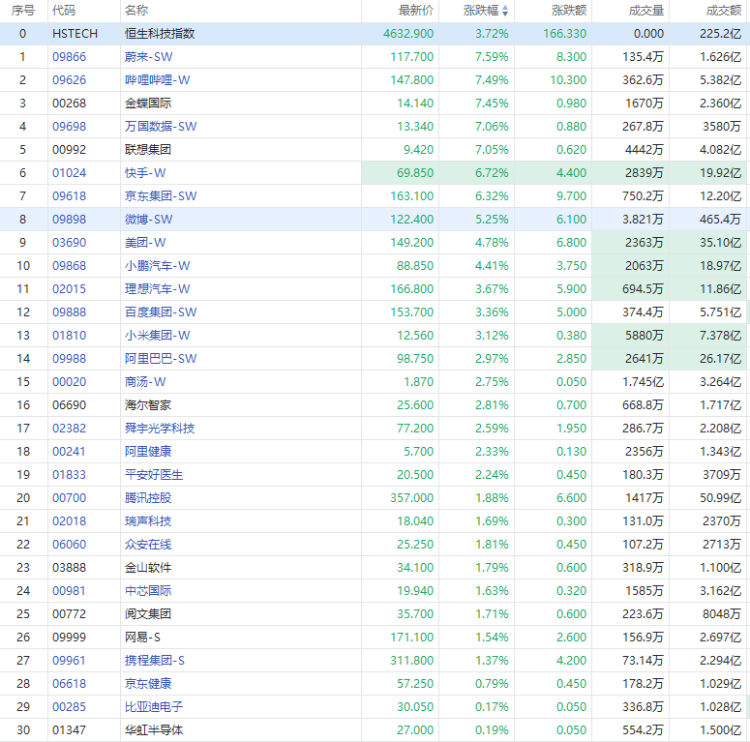Select 联想集团 name cell
This screenshot has width=750, height=742.
coord(148,150)
